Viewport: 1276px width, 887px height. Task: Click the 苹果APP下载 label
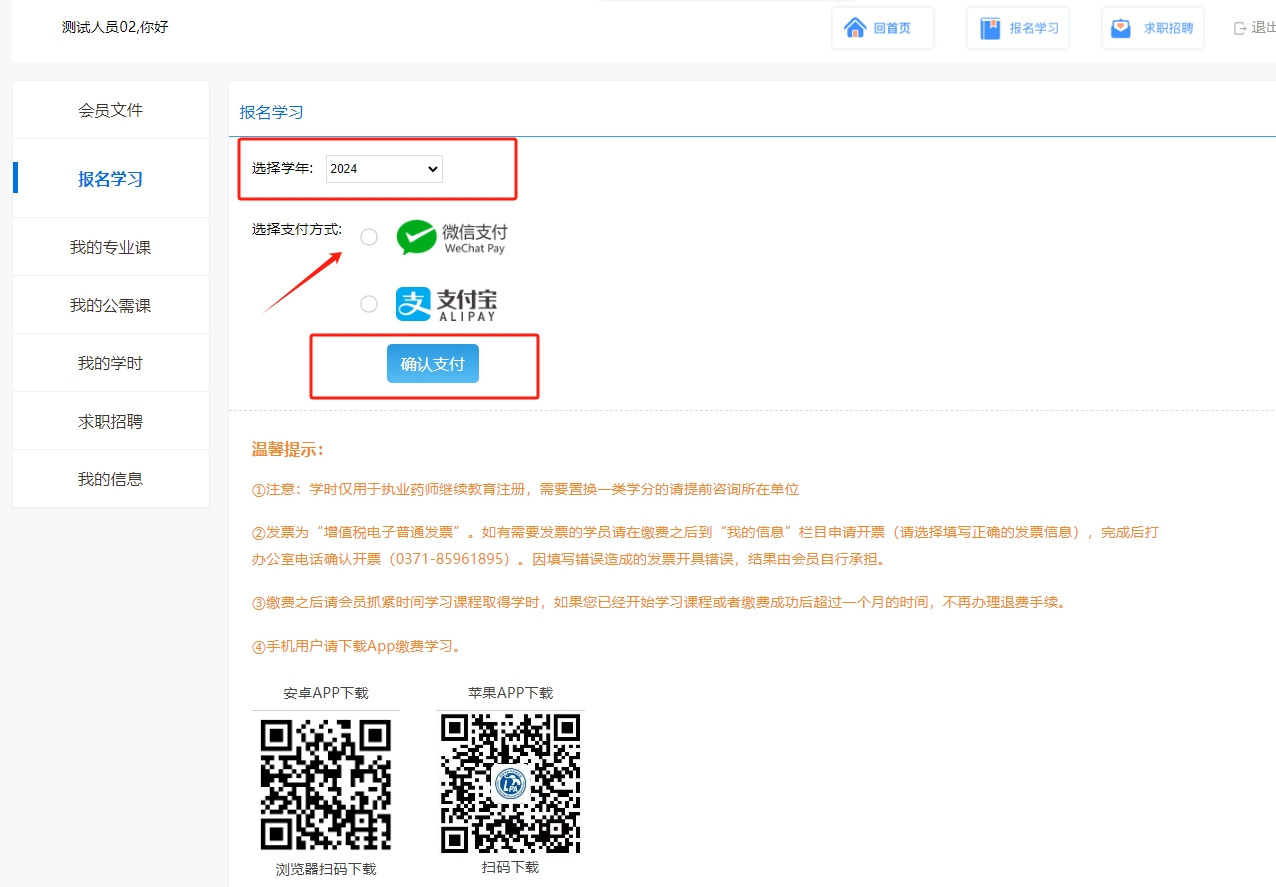510,693
